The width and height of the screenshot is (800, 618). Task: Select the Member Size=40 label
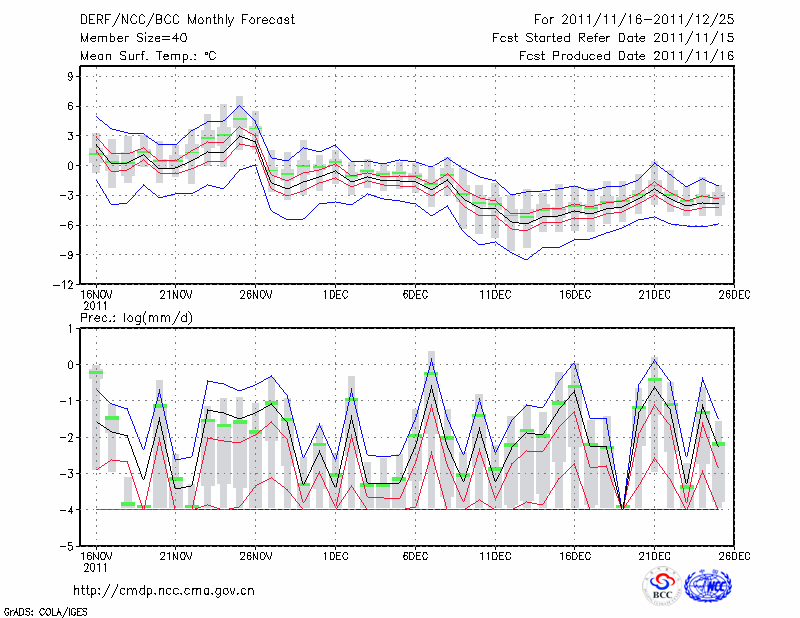coord(126,38)
